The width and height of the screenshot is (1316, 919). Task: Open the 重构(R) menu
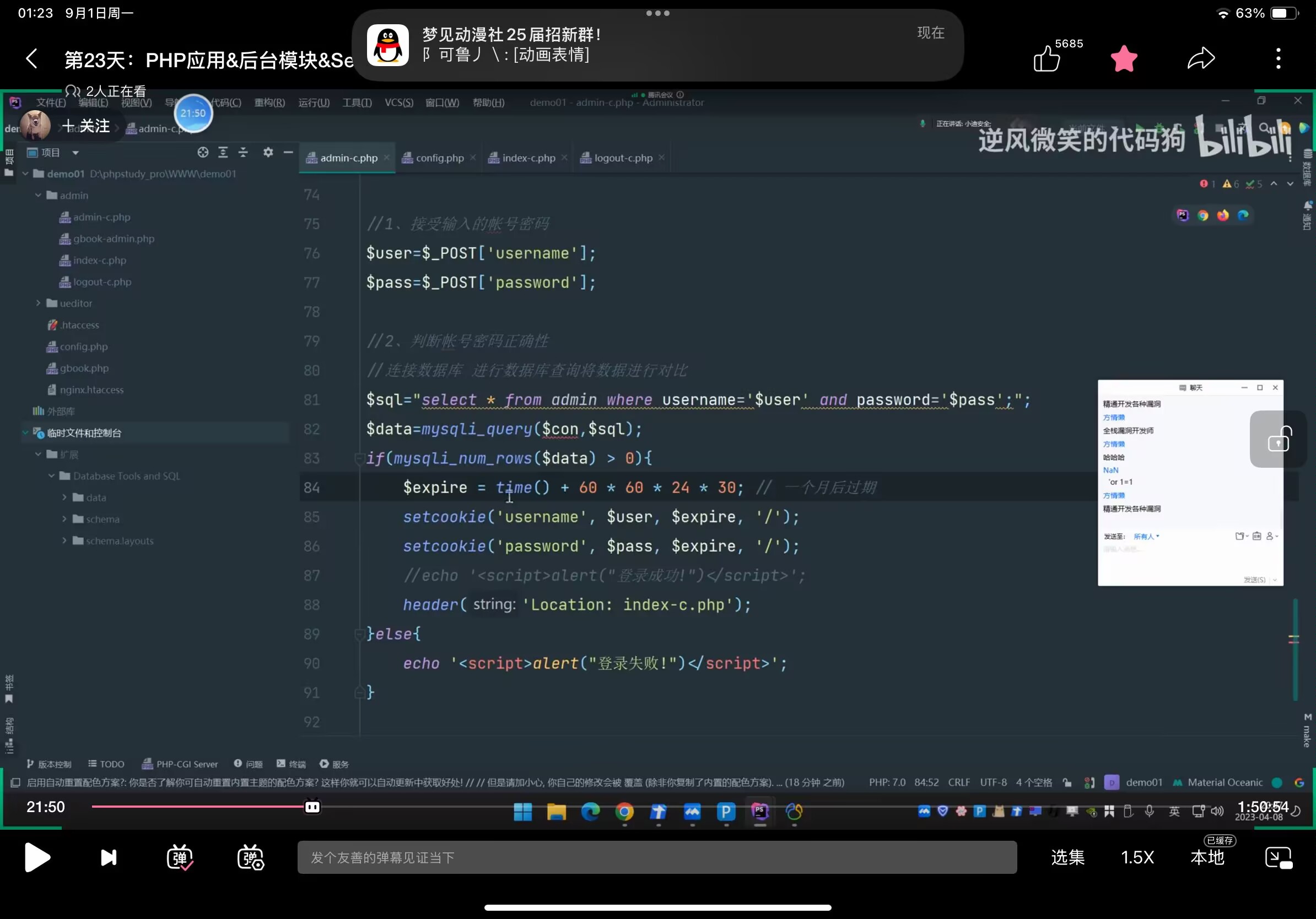pos(269,102)
